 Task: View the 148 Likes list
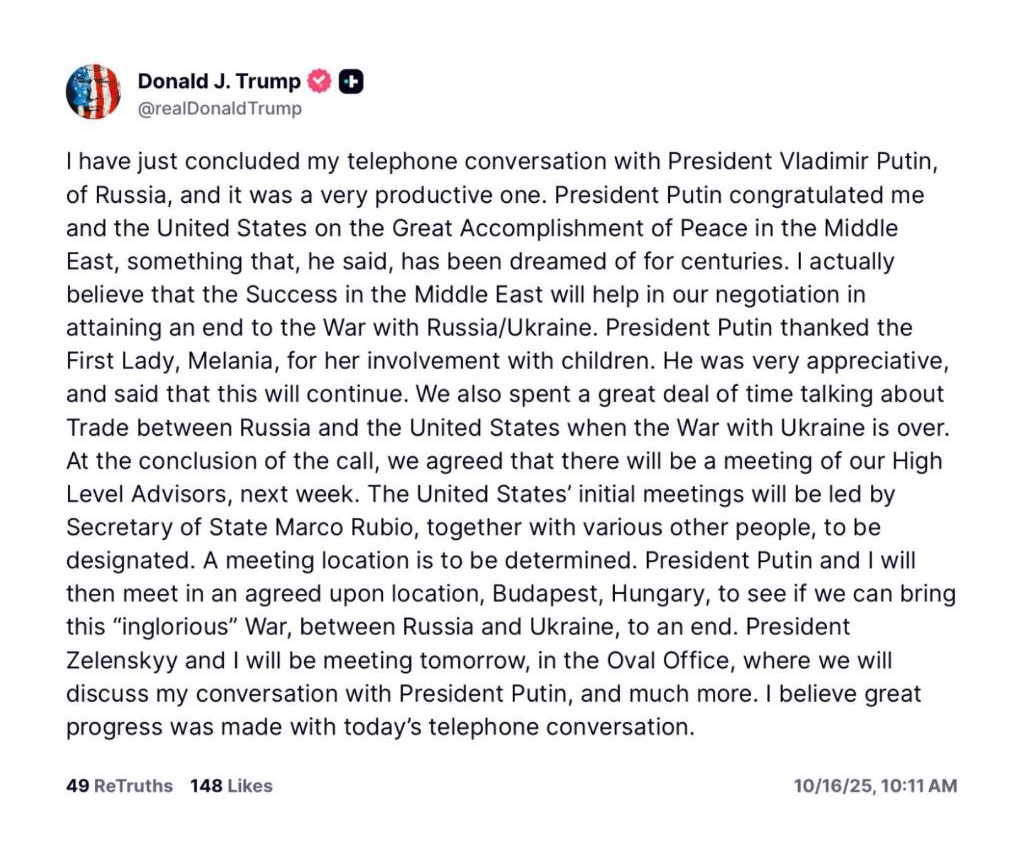click(231, 786)
